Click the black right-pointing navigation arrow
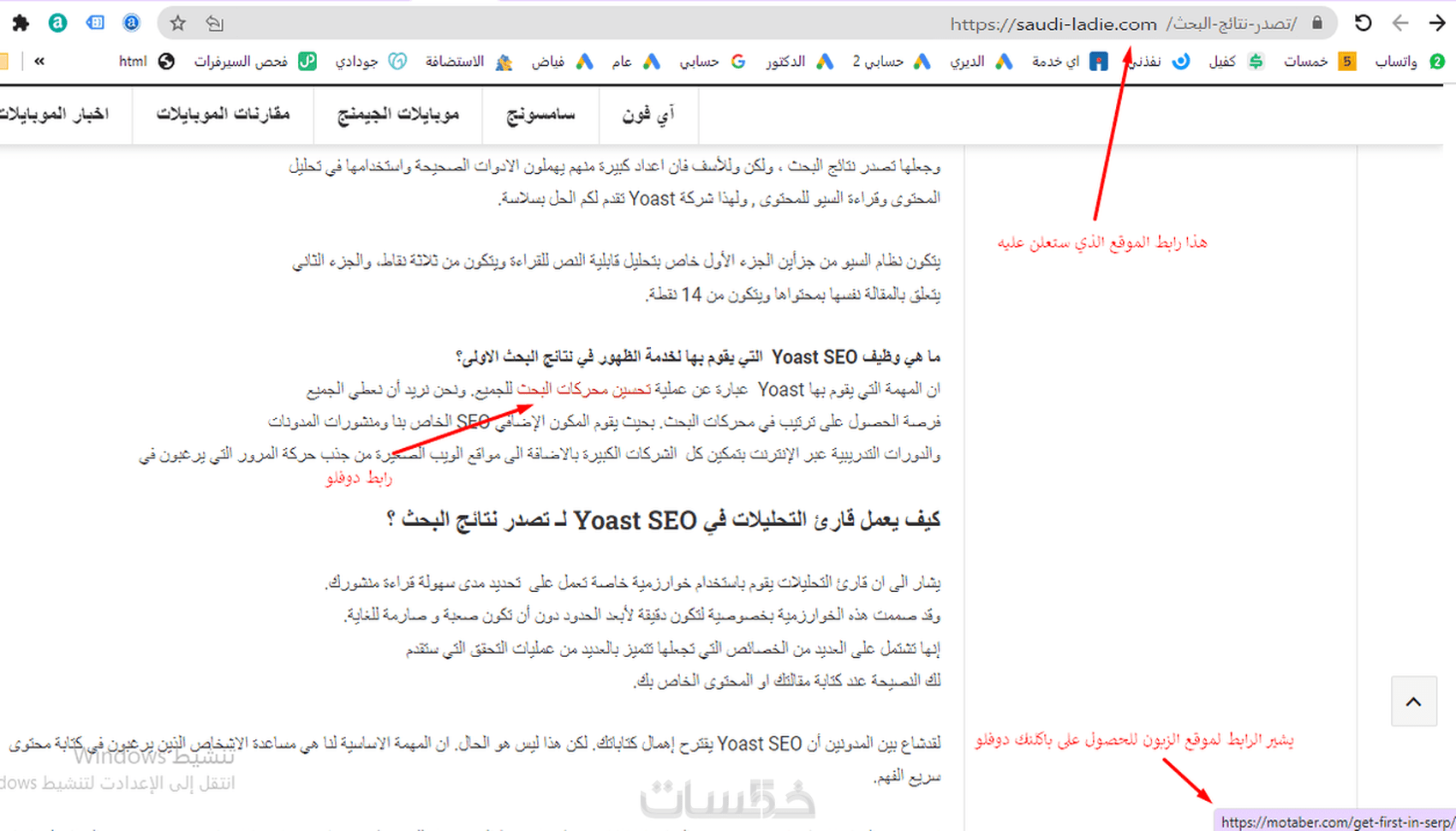The height and width of the screenshot is (831, 1456). (x=1437, y=23)
